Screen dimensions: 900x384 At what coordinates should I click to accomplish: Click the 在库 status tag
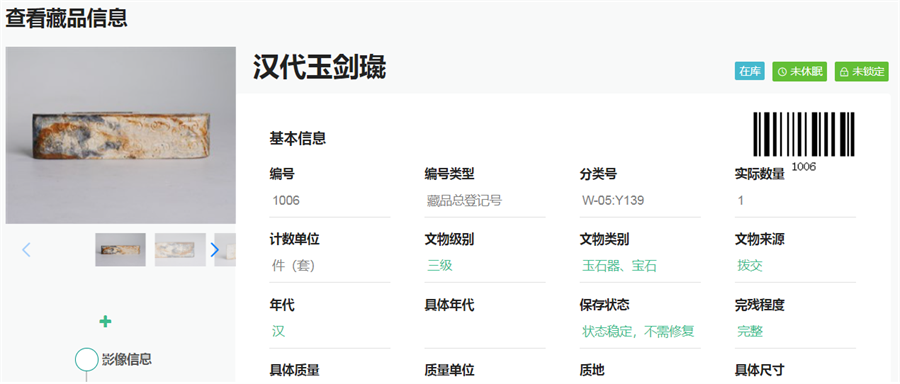(x=750, y=72)
